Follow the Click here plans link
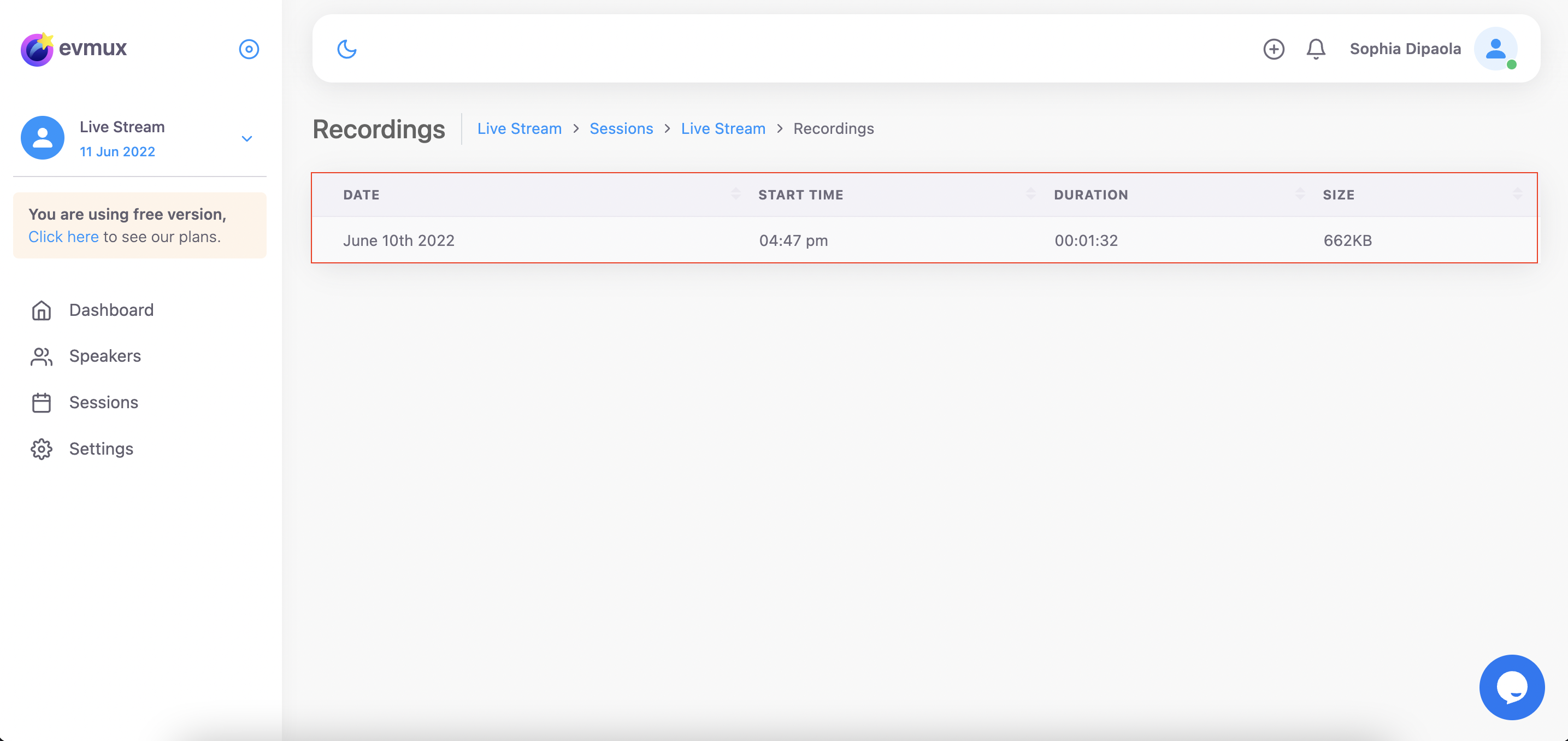The image size is (1568, 741). pos(63,236)
